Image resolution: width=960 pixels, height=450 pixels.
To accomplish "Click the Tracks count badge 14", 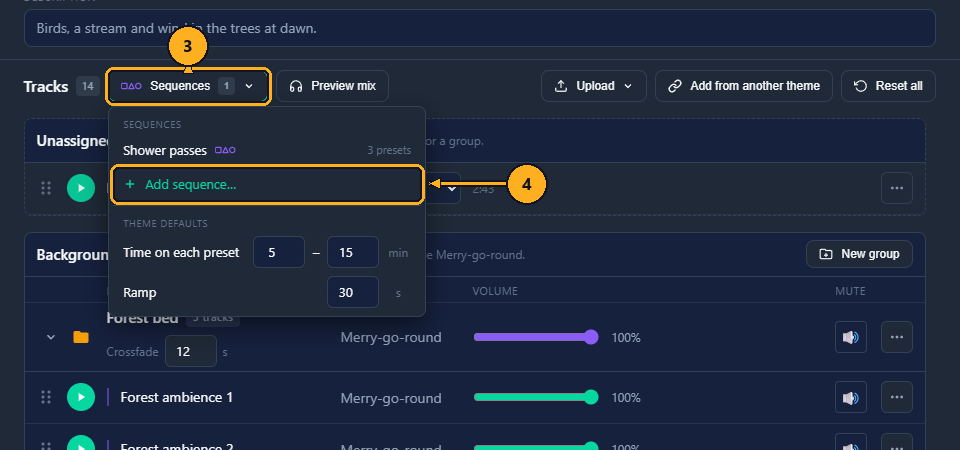I will (x=88, y=86).
